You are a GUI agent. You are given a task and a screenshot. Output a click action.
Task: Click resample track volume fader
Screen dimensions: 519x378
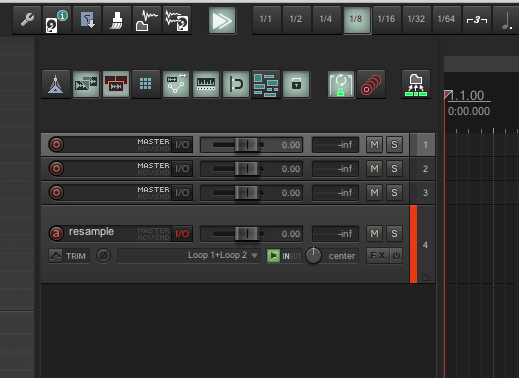point(247,234)
